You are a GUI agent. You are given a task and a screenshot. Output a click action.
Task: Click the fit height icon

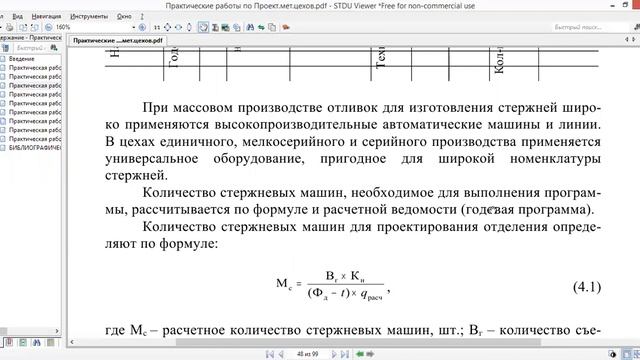[x=189, y=27]
